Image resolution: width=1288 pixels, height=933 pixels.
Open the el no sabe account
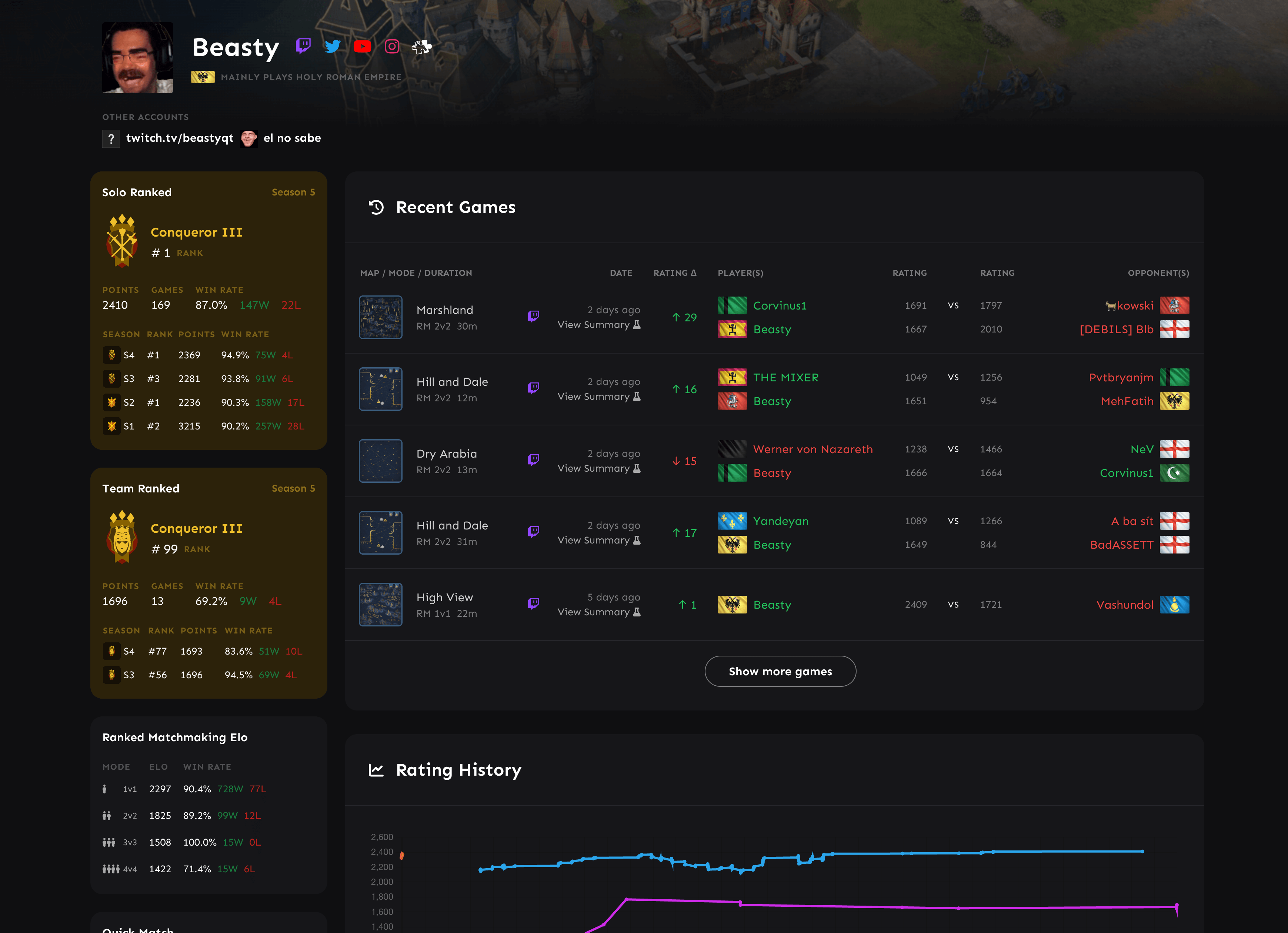click(x=292, y=138)
